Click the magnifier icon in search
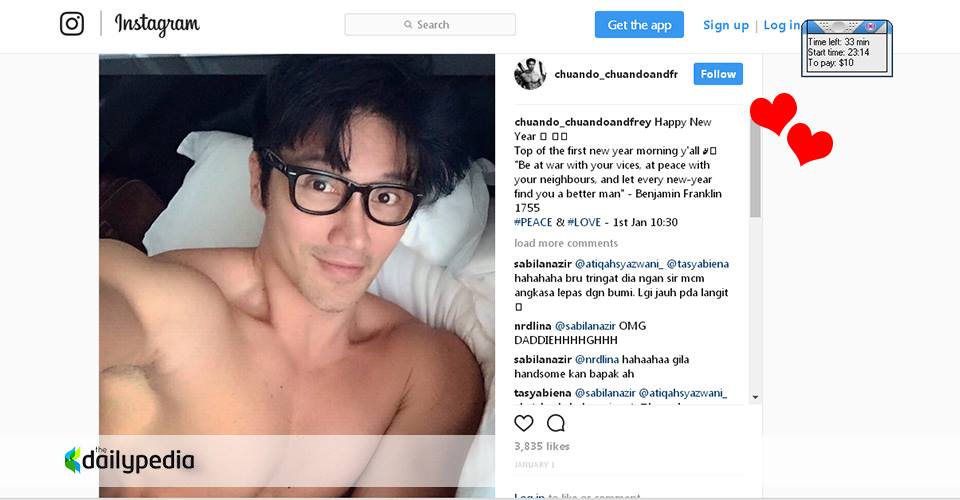960x500 pixels. click(408, 24)
